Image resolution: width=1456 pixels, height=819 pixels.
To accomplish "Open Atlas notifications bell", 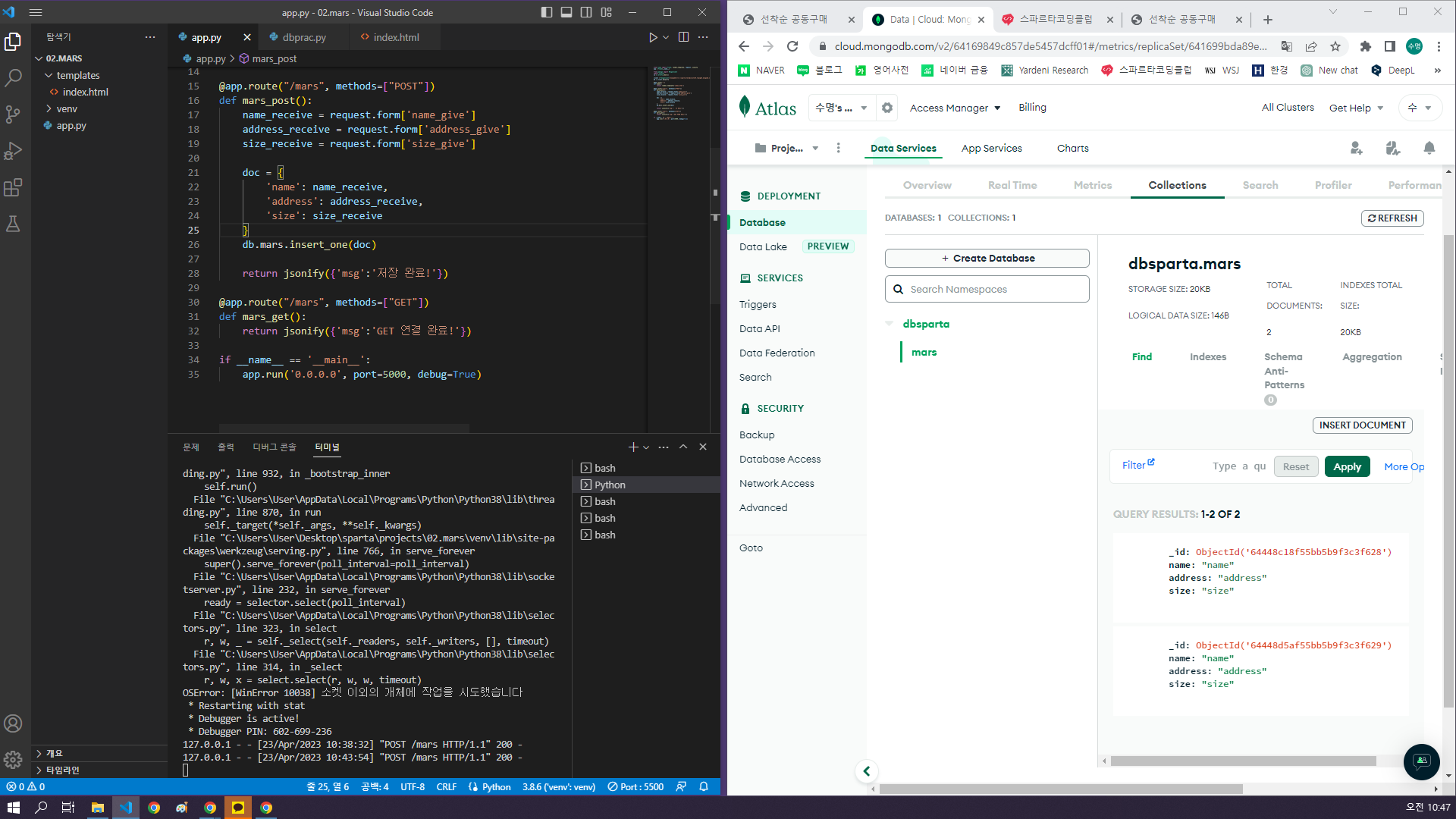I will pos(1429,149).
